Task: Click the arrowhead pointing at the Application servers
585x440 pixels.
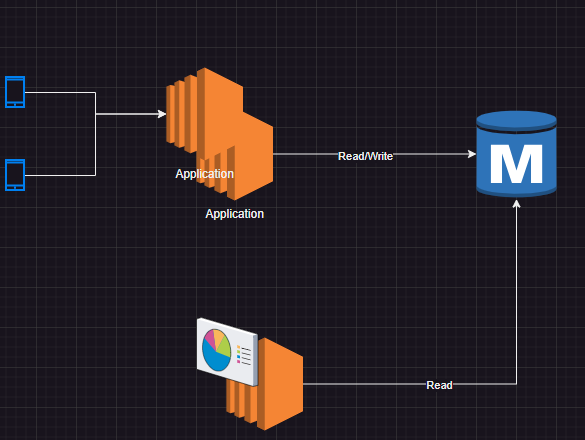Action: point(162,114)
